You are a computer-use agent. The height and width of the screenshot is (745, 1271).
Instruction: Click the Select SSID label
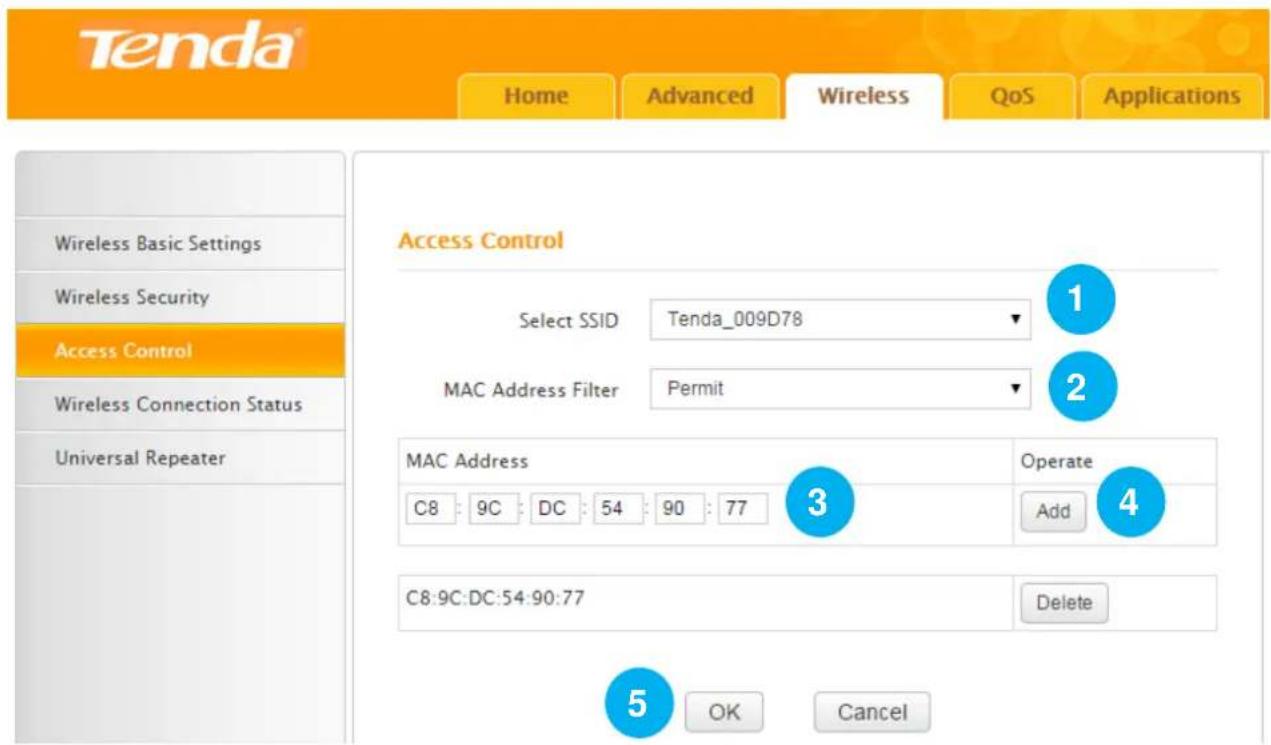[x=568, y=322]
